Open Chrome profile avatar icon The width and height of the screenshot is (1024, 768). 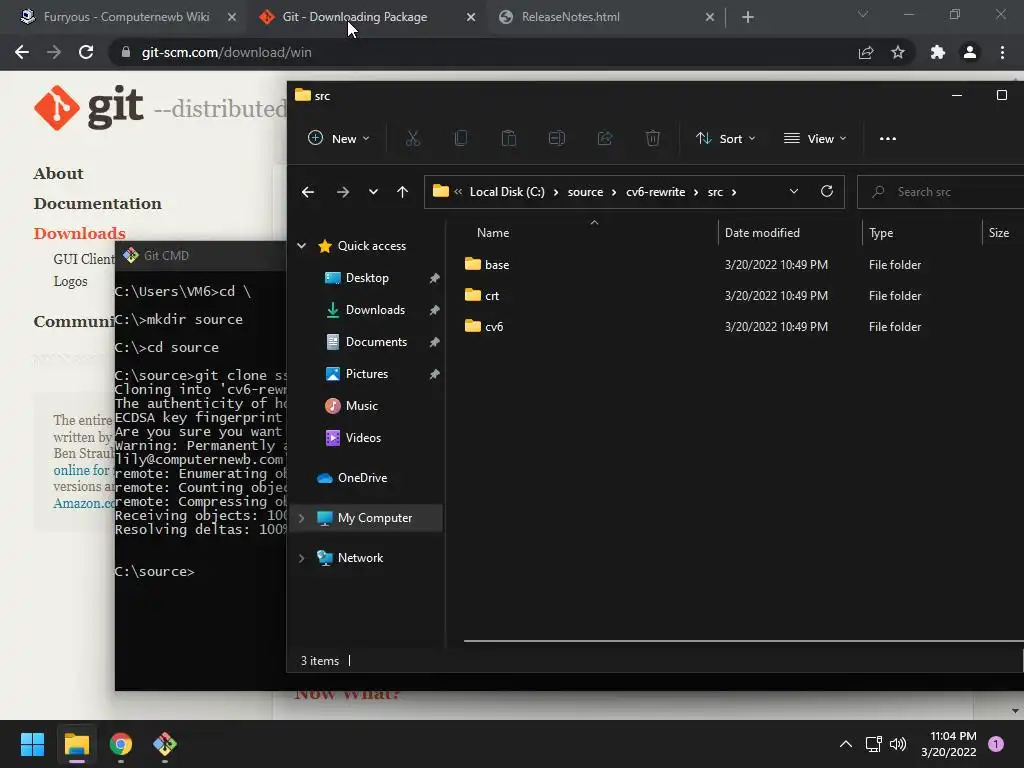(x=970, y=52)
